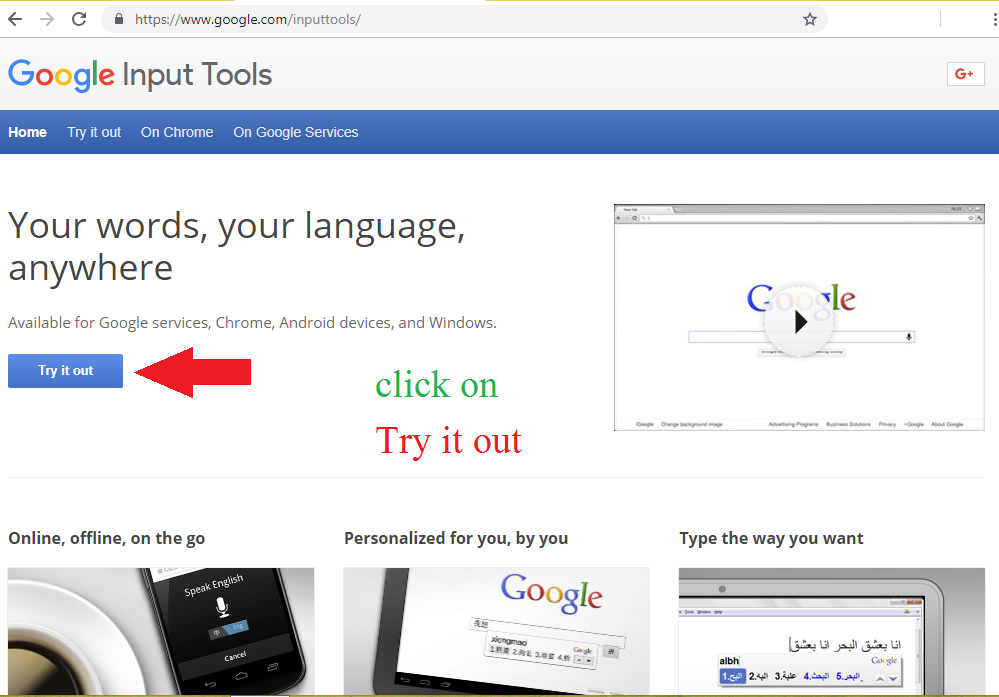Open the Chrome three-dot menu

pyautogui.click(x=995, y=20)
